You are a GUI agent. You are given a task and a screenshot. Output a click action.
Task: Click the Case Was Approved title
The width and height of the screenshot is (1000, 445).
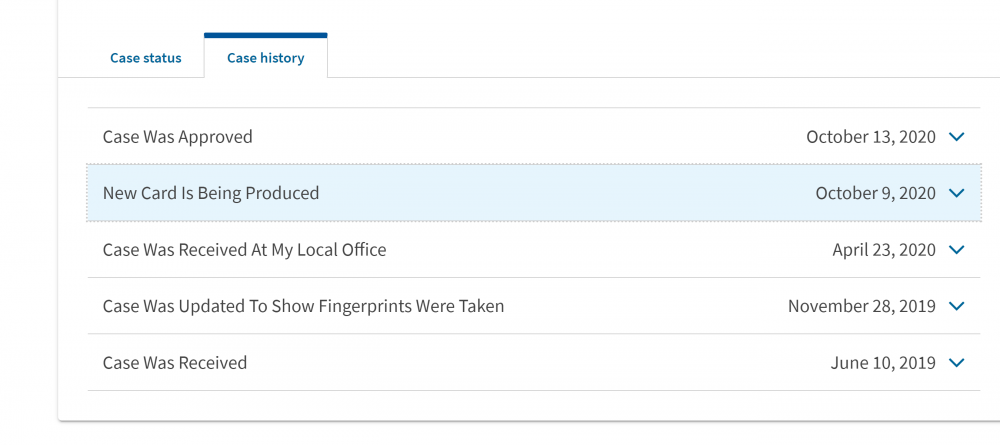point(177,136)
